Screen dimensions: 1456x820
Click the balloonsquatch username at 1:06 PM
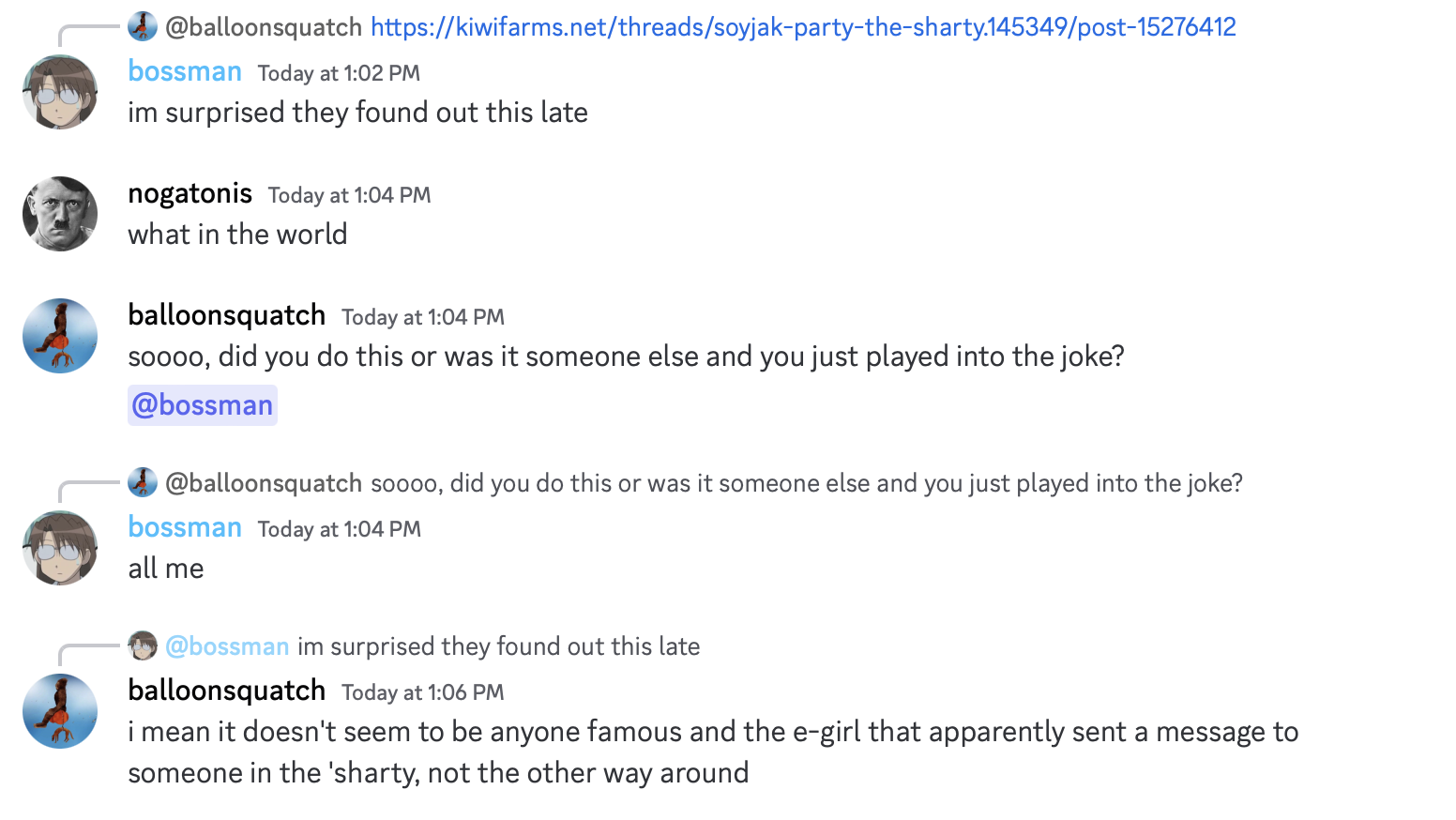(x=227, y=691)
